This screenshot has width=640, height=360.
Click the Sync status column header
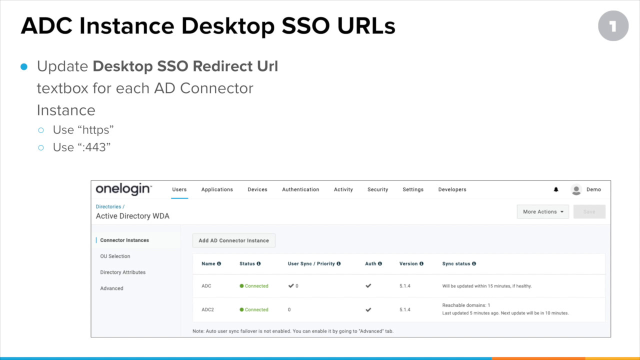coord(456,264)
